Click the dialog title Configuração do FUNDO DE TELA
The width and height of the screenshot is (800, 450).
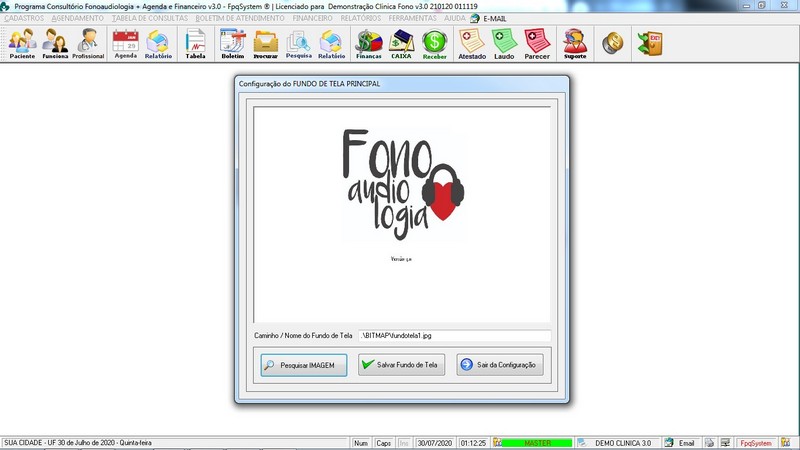point(309,84)
